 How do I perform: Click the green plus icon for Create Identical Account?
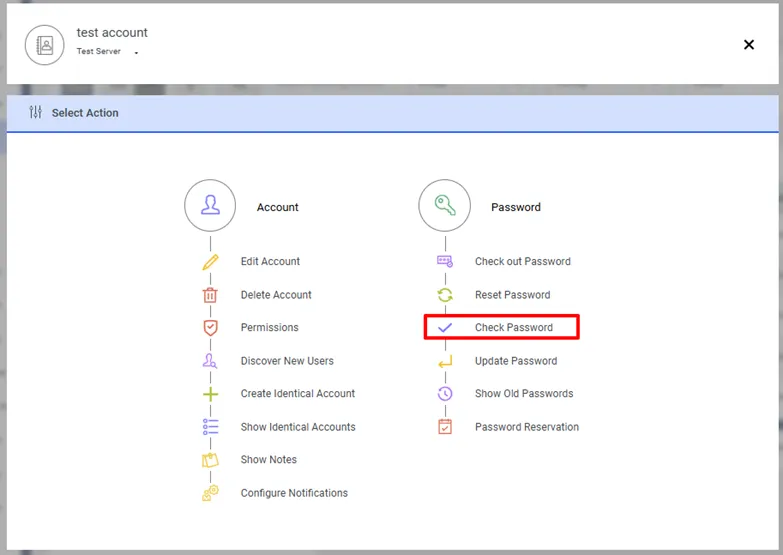(210, 394)
